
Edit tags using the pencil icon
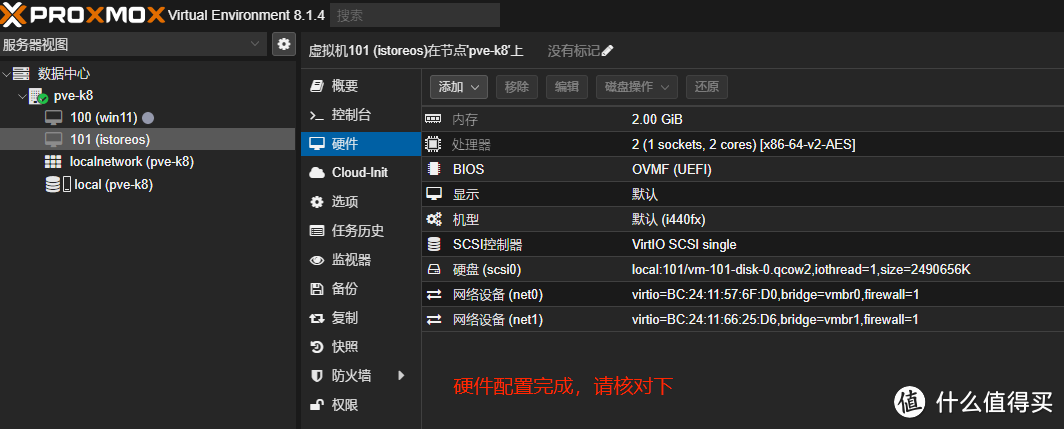(607, 51)
